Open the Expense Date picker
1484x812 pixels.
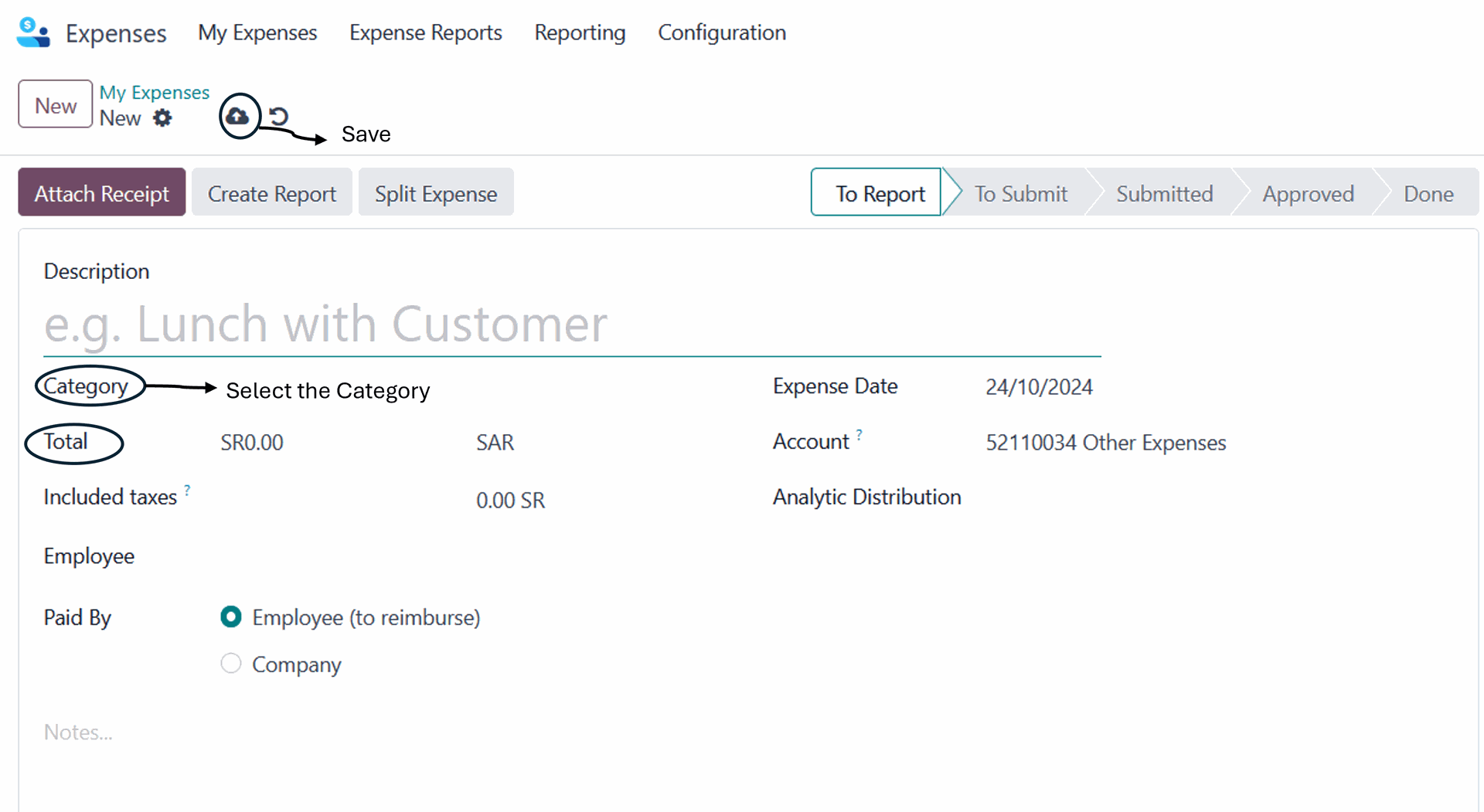tap(1038, 387)
